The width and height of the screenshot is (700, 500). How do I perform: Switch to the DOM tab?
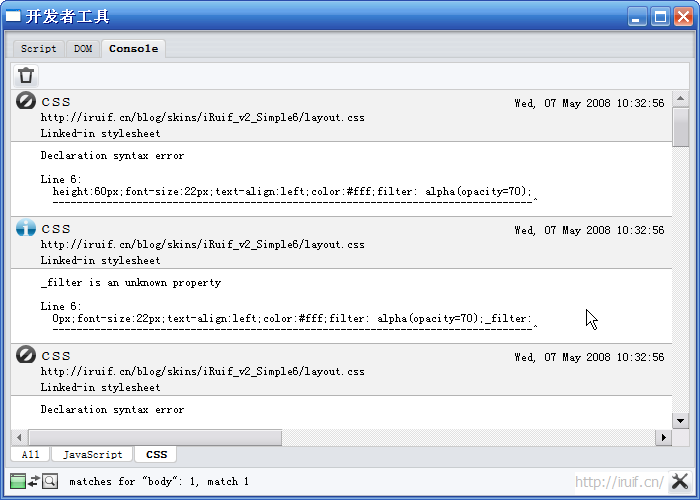(x=83, y=48)
